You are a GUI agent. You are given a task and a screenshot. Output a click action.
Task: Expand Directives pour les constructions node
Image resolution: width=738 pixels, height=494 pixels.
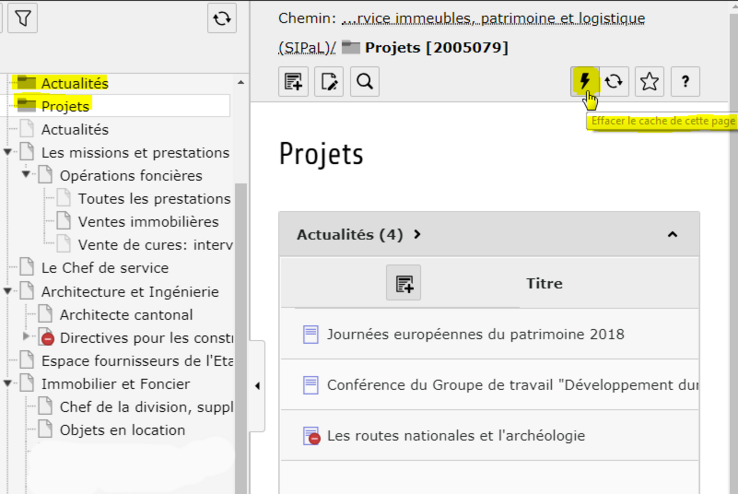[27, 337]
